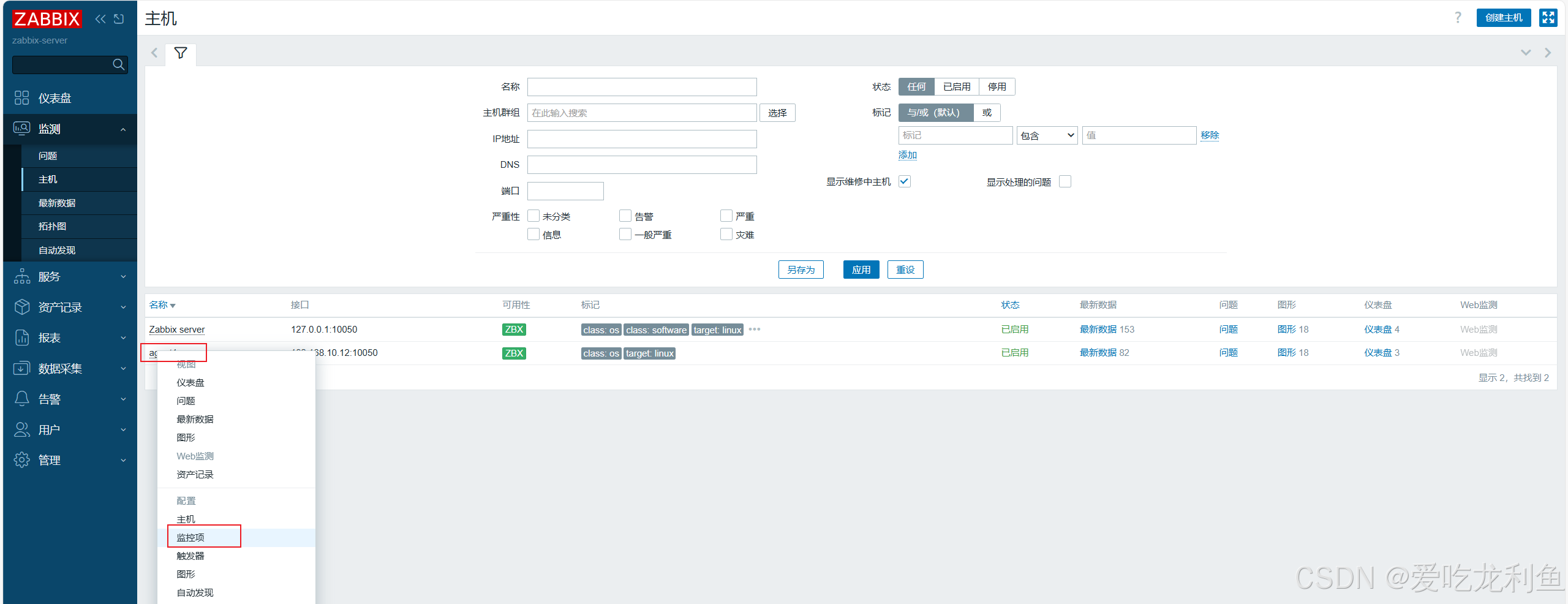
Task: Check the 严重 severity checkbox
Action: (726, 216)
